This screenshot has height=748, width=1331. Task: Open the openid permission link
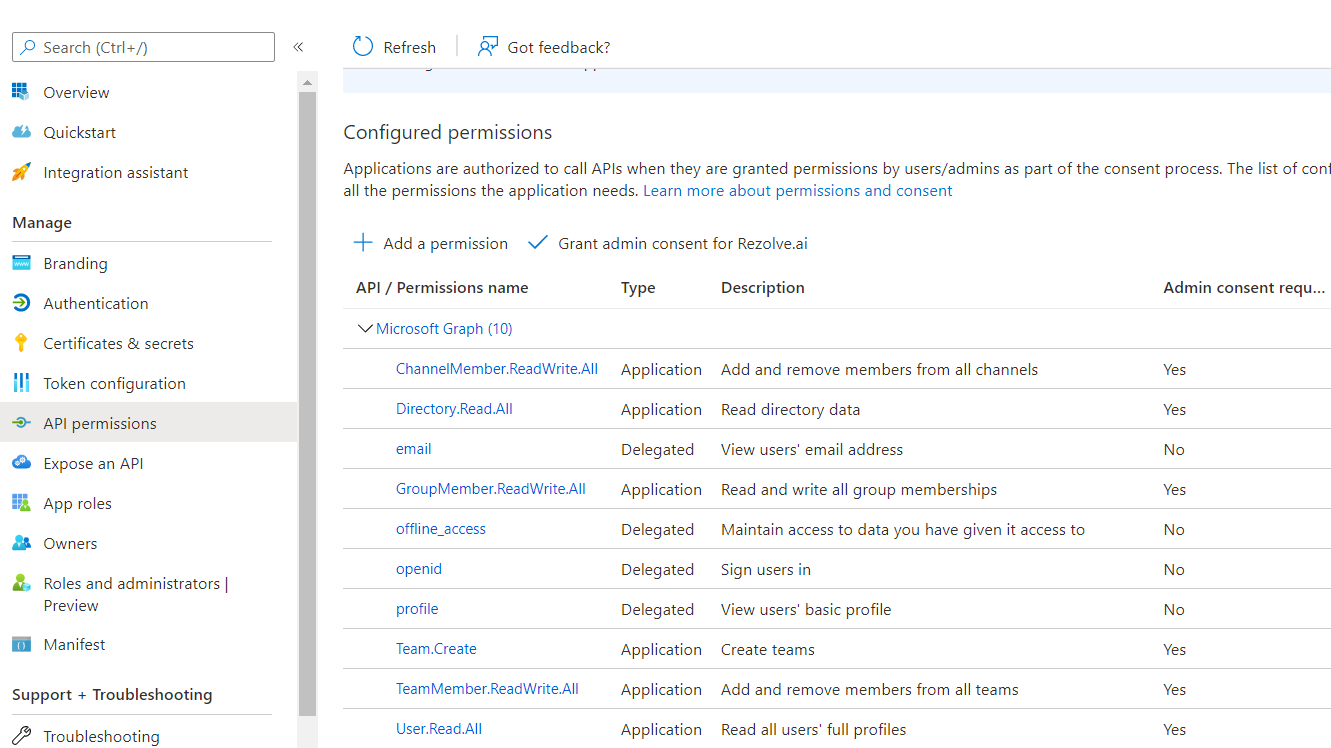(418, 568)
